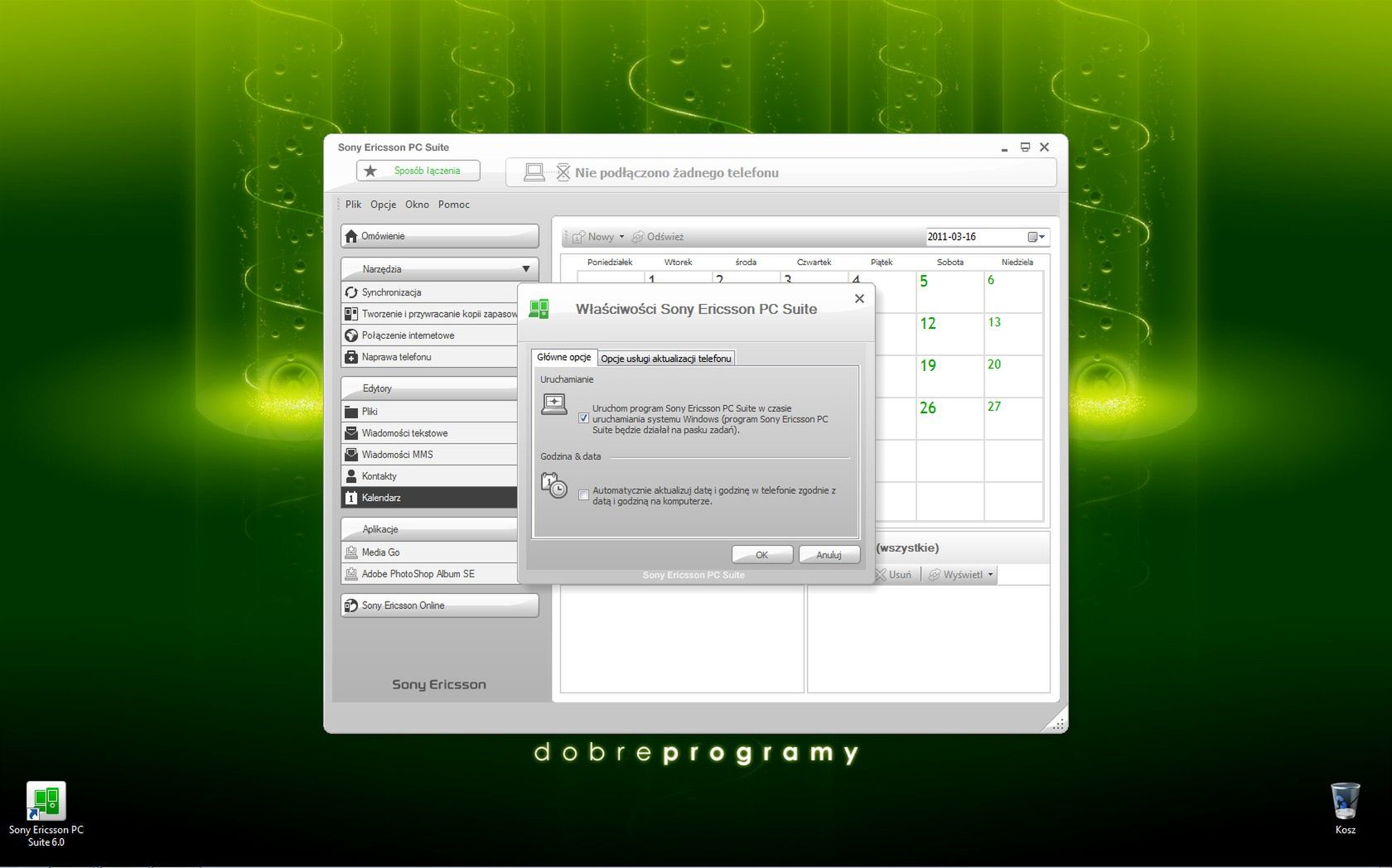The height and width of the screenshot is (868, 1392).
Task: Click the Uruchamianie startup computer icon
Action: coord(554,404)
